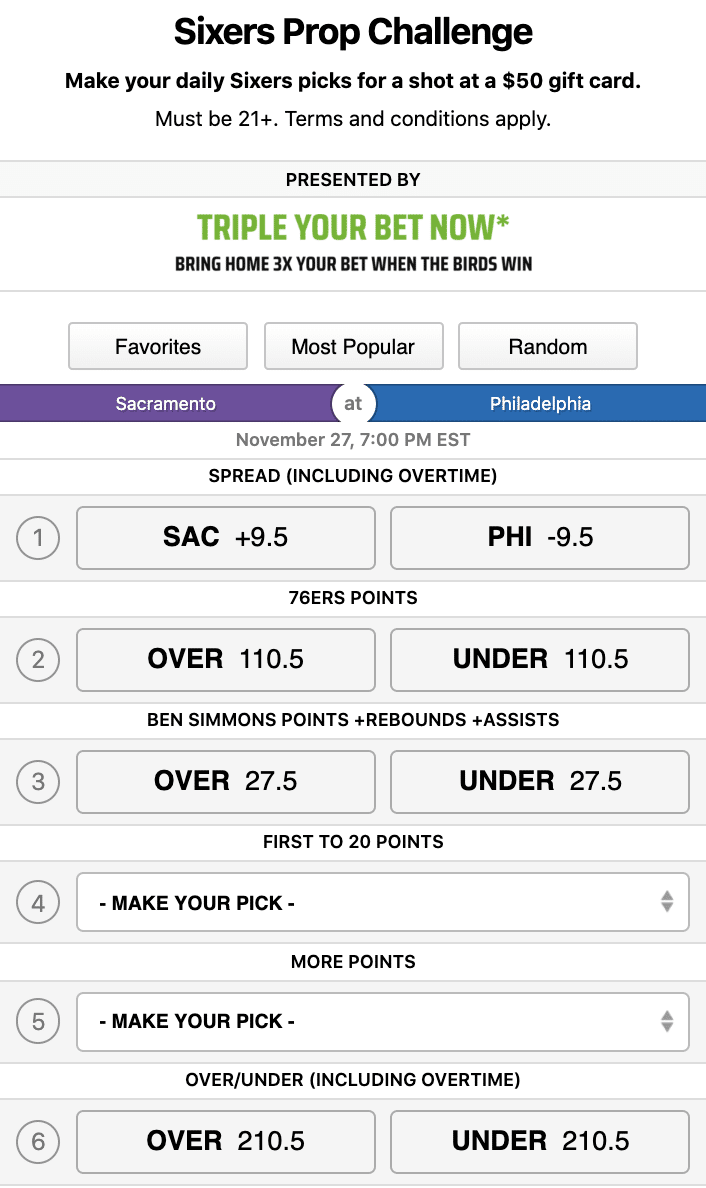This screenshot has height=1188, width=706.
Task: Select UNDER 210.5 game total
Action: [540, 1141]
